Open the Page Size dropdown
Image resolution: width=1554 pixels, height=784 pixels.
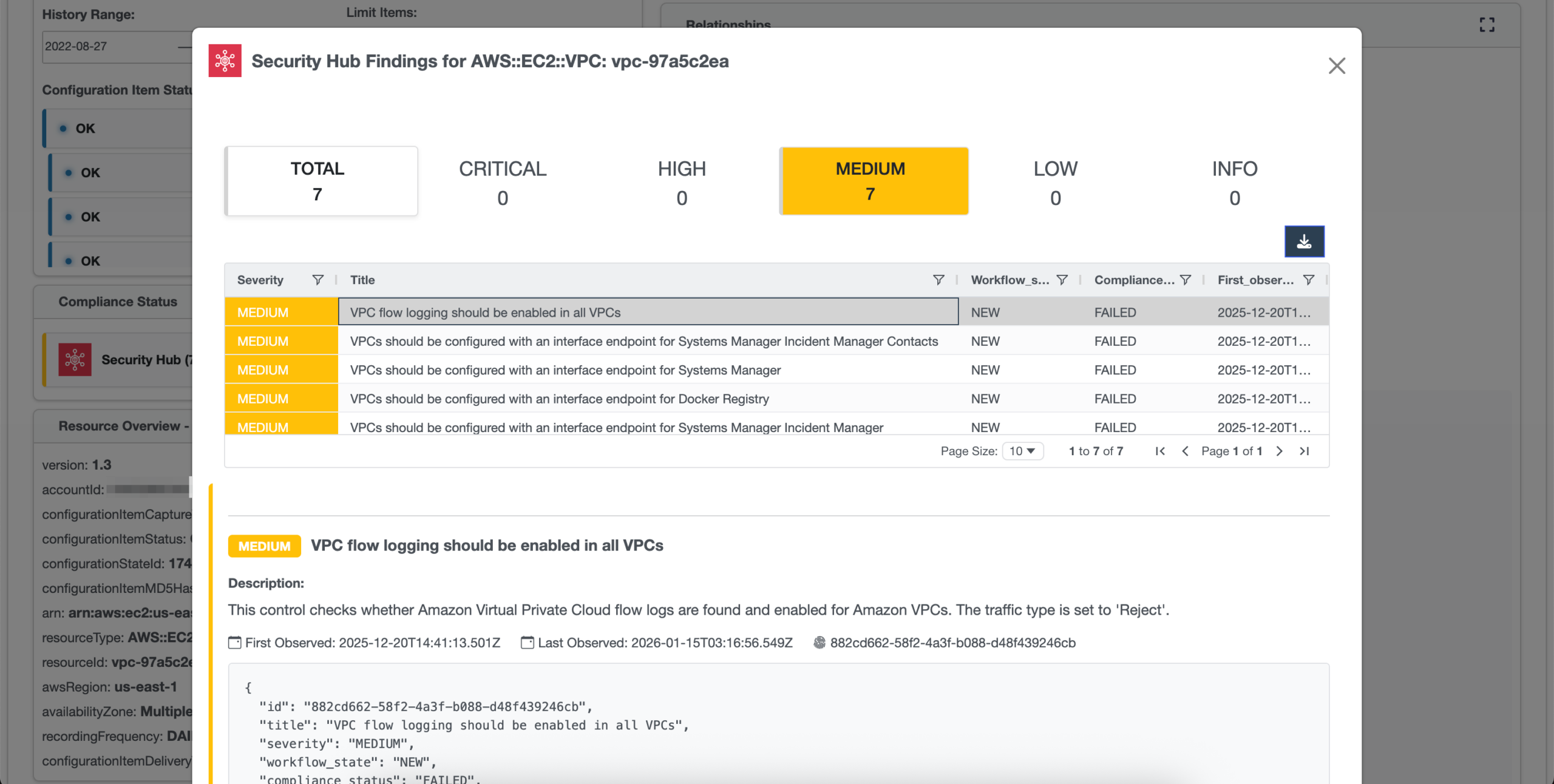1022,451
